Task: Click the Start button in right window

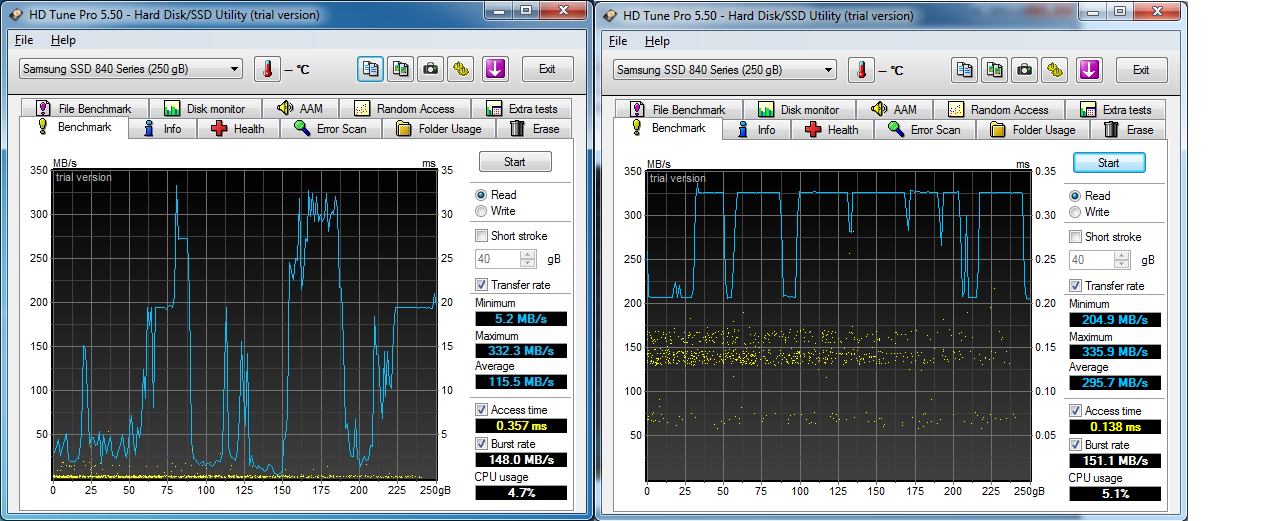Action: [1109, 163]
